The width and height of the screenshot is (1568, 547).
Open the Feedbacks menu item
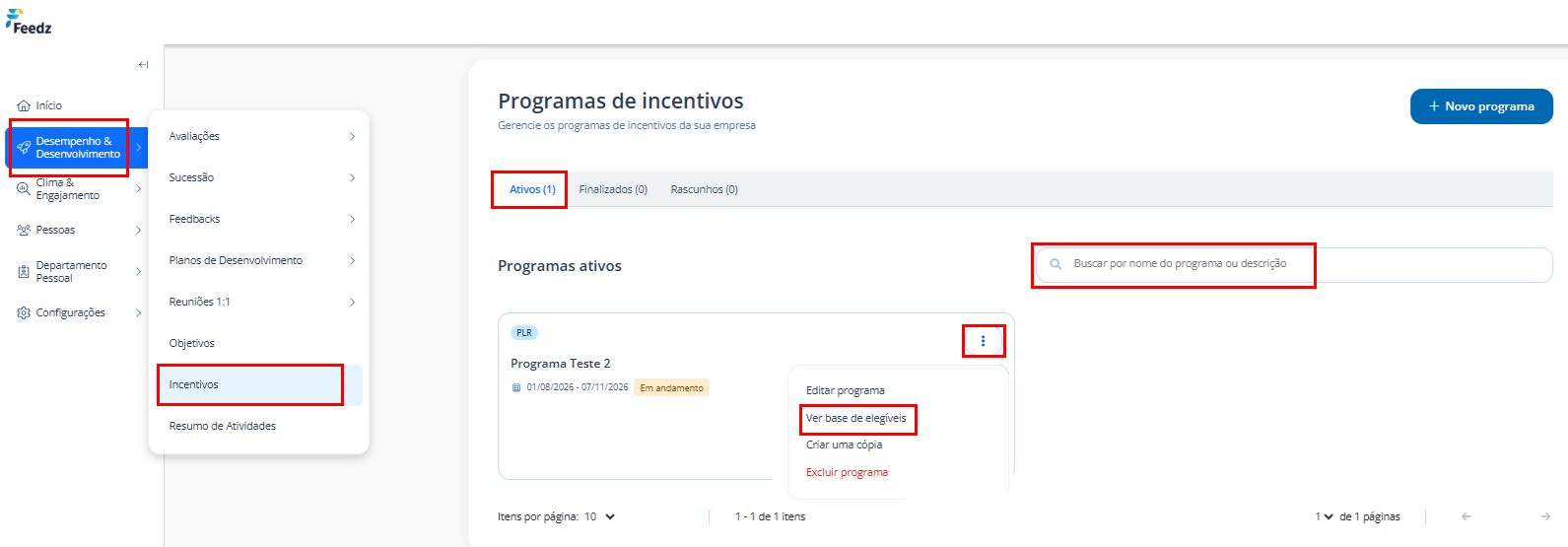point(194,219)
